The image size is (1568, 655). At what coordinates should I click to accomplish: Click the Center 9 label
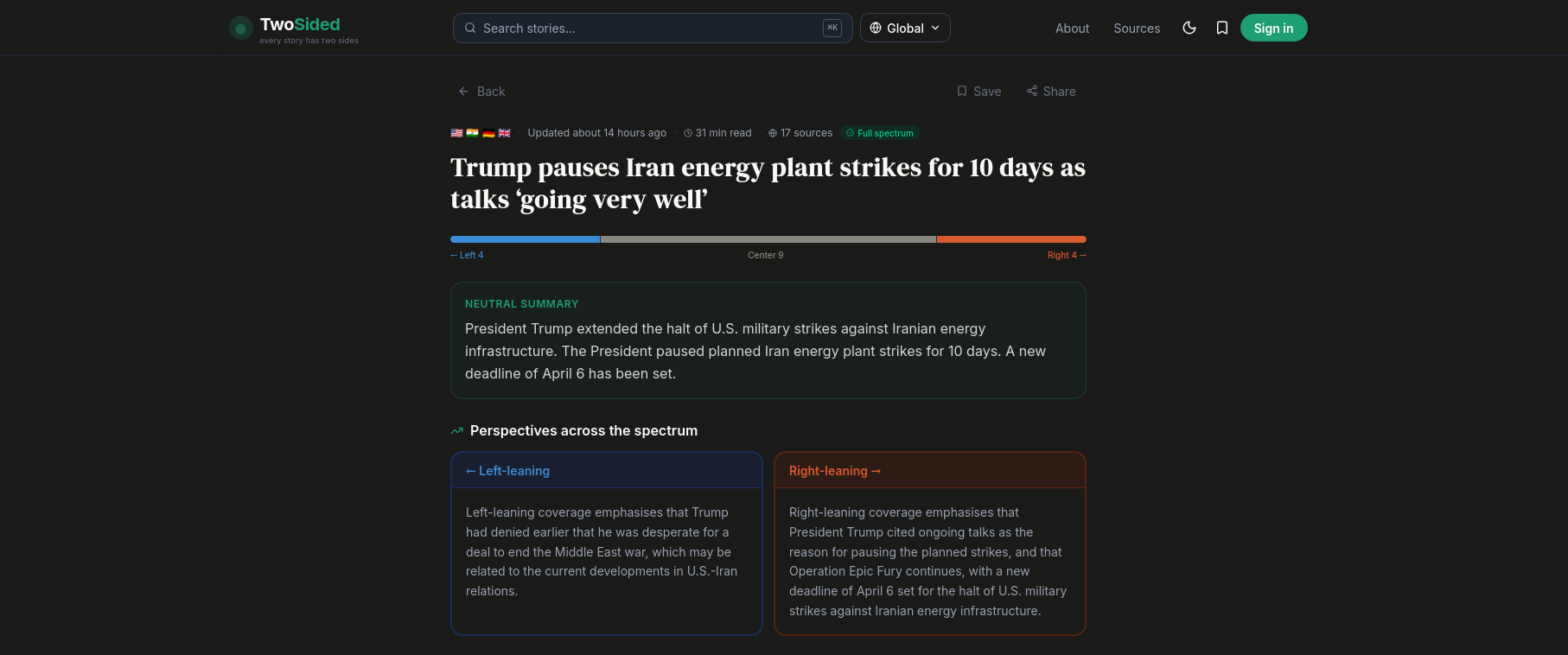(766, 255)
